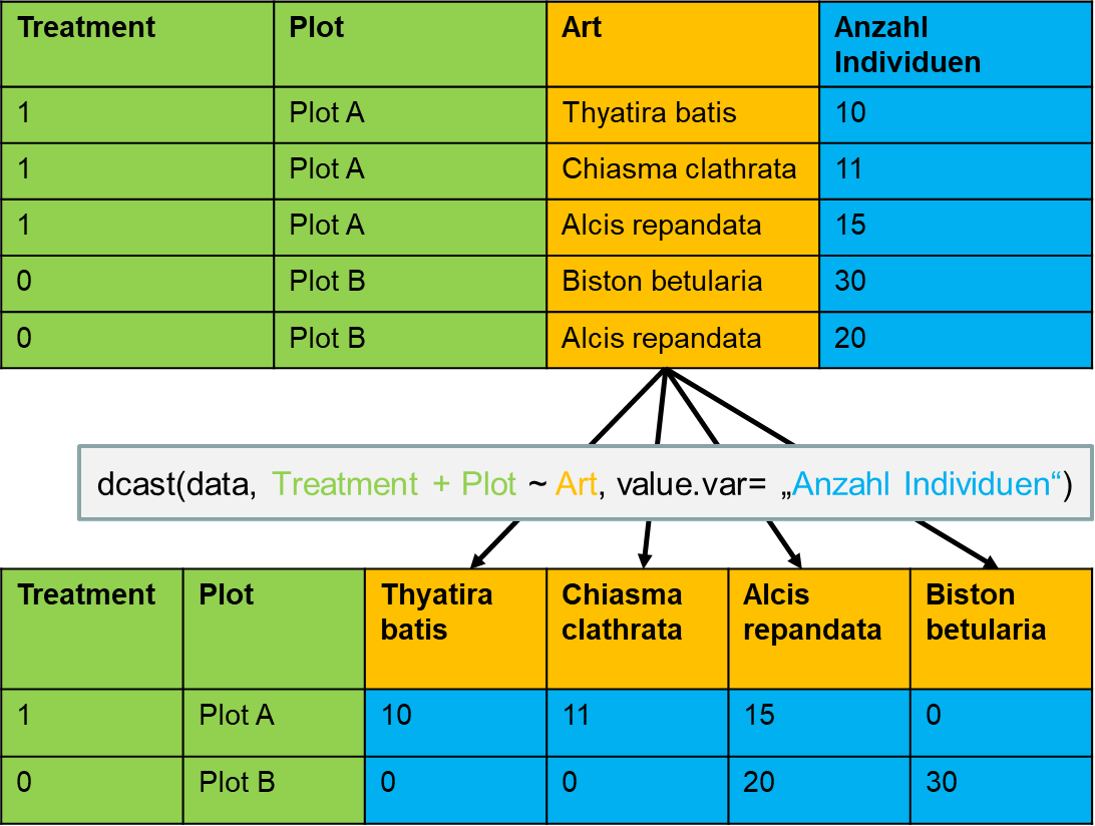The height and width of the screenshot is (826, 1095).
Task: Select Biston betularia column header in bottom table
Action: pos(985,612)
